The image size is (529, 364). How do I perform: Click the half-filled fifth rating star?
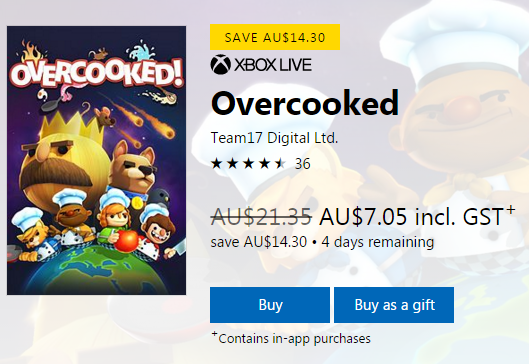coord(280,164)
